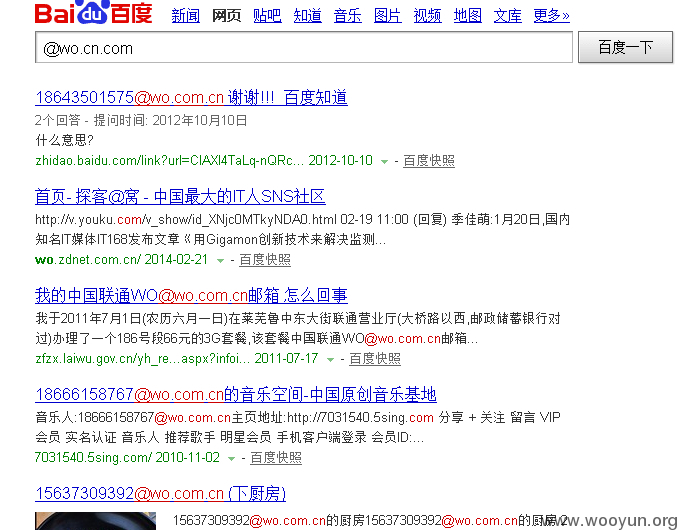Click the 下厨房 result thumbnail image
The height and width of the screenshot is (530, 679).
tap(95, 521)
